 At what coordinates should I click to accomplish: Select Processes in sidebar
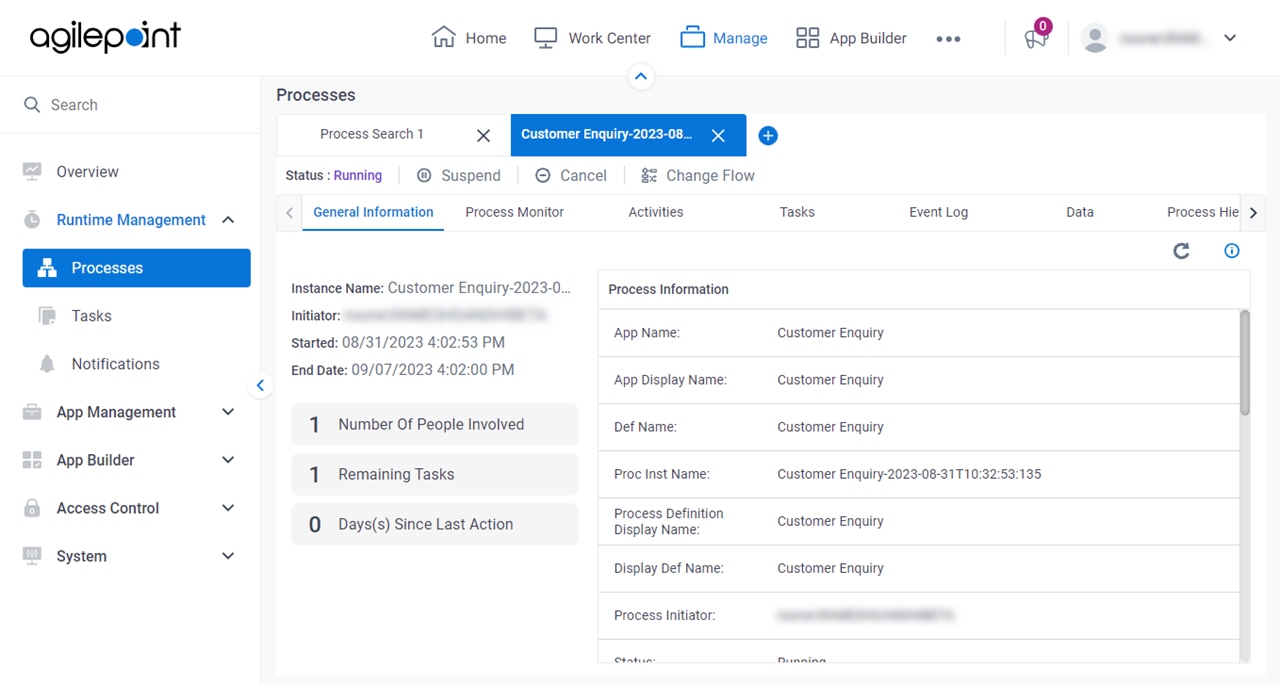[x=136, y=268]
